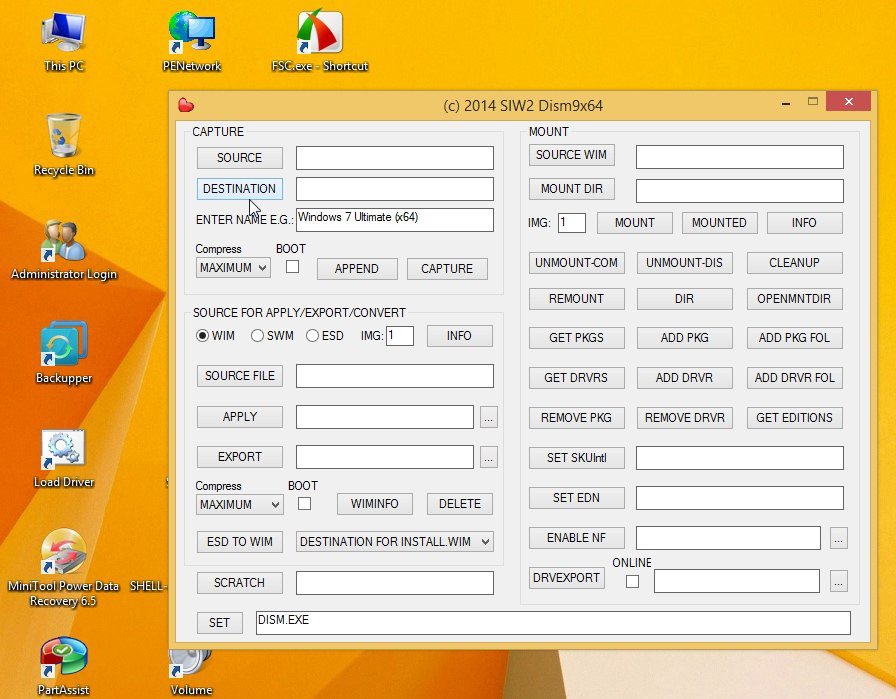Open the Export Compress MAXIMUM dropdown
Viewport: 896px width, 699px height.
point(239,505)
